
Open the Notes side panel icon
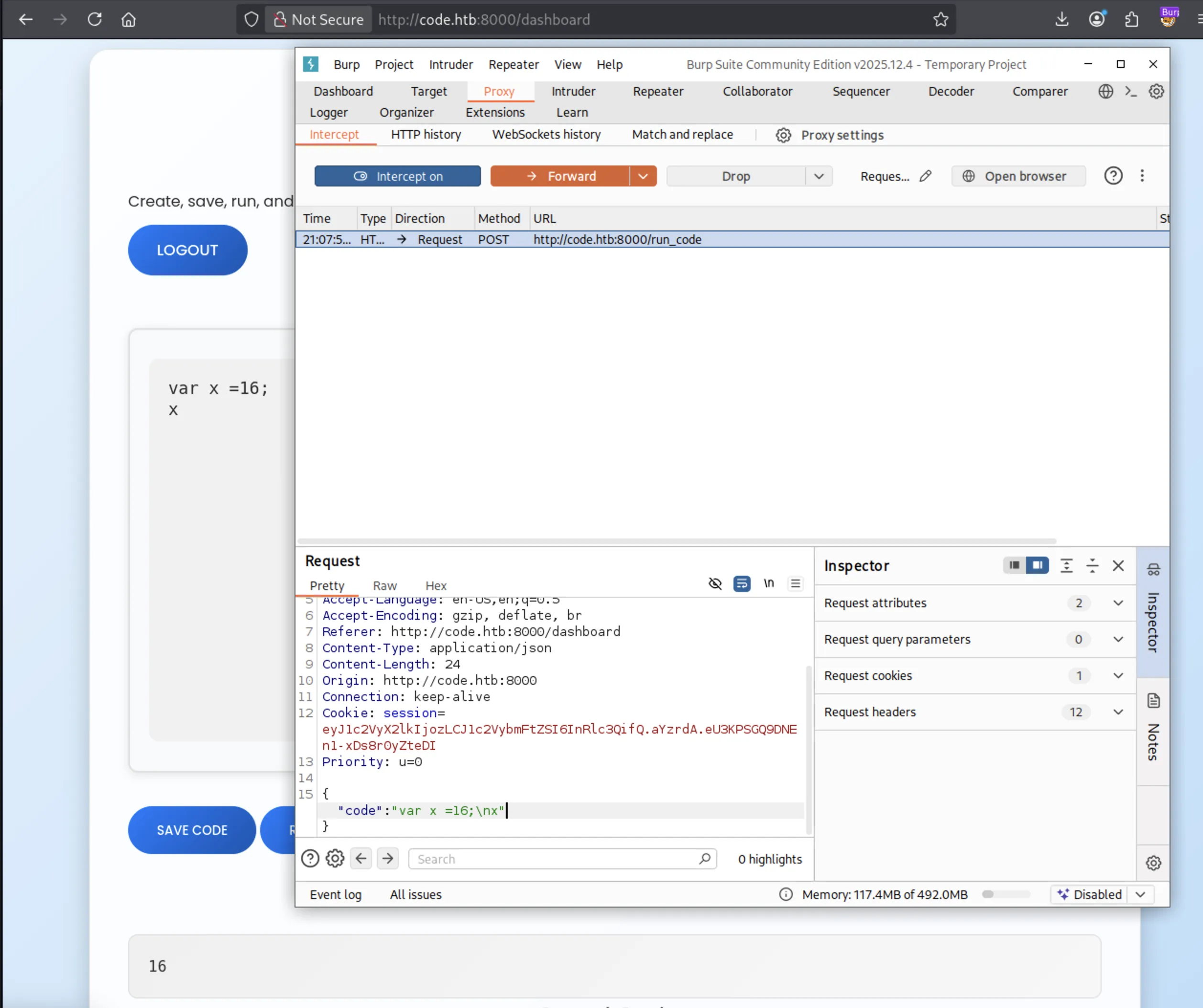(x=1153, y=701)
